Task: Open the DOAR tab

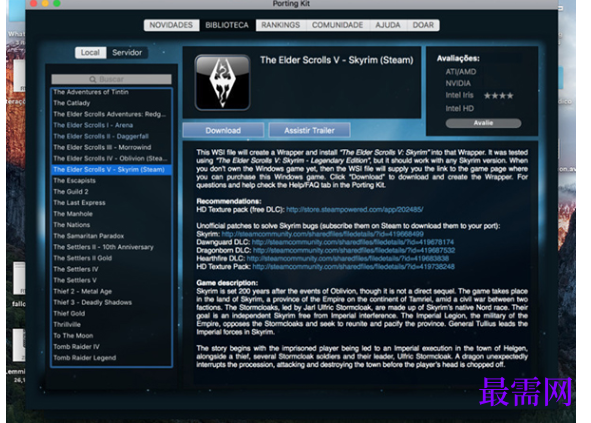Action: click(423, 25)
